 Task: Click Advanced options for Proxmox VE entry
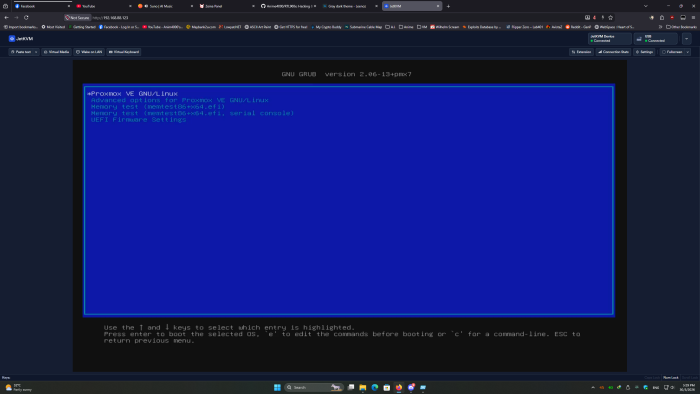pos(179,100)
